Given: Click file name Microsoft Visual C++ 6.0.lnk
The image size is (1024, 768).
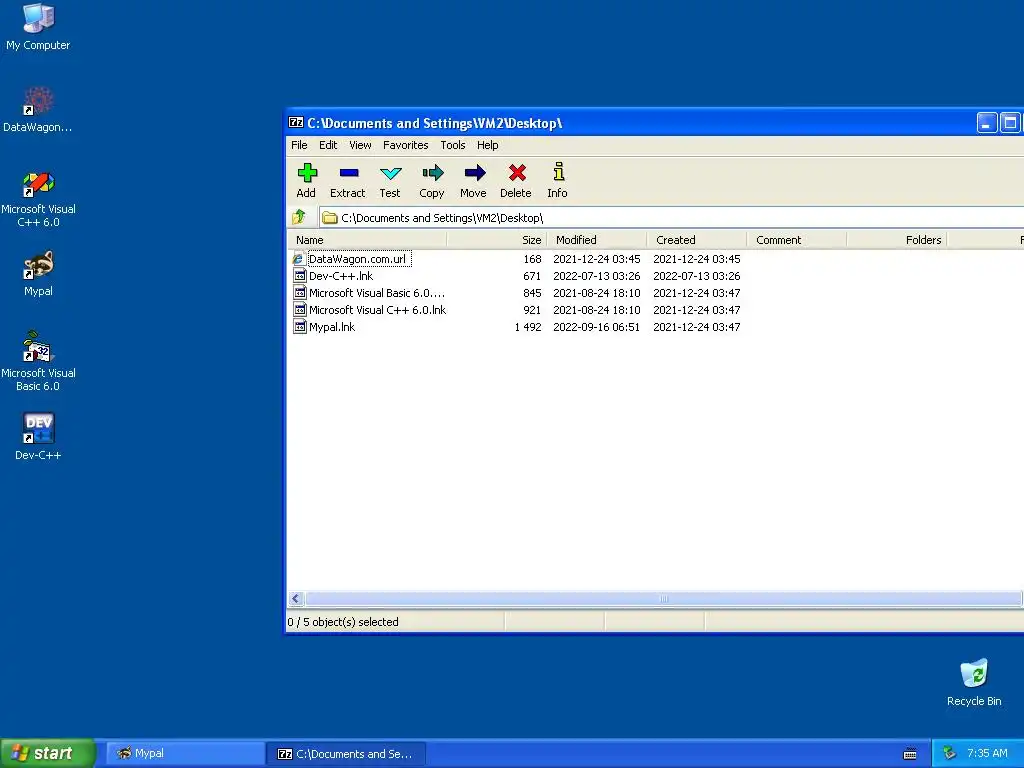Looking at the screenshot, I should pyautogui.click(x=377, y=310).
